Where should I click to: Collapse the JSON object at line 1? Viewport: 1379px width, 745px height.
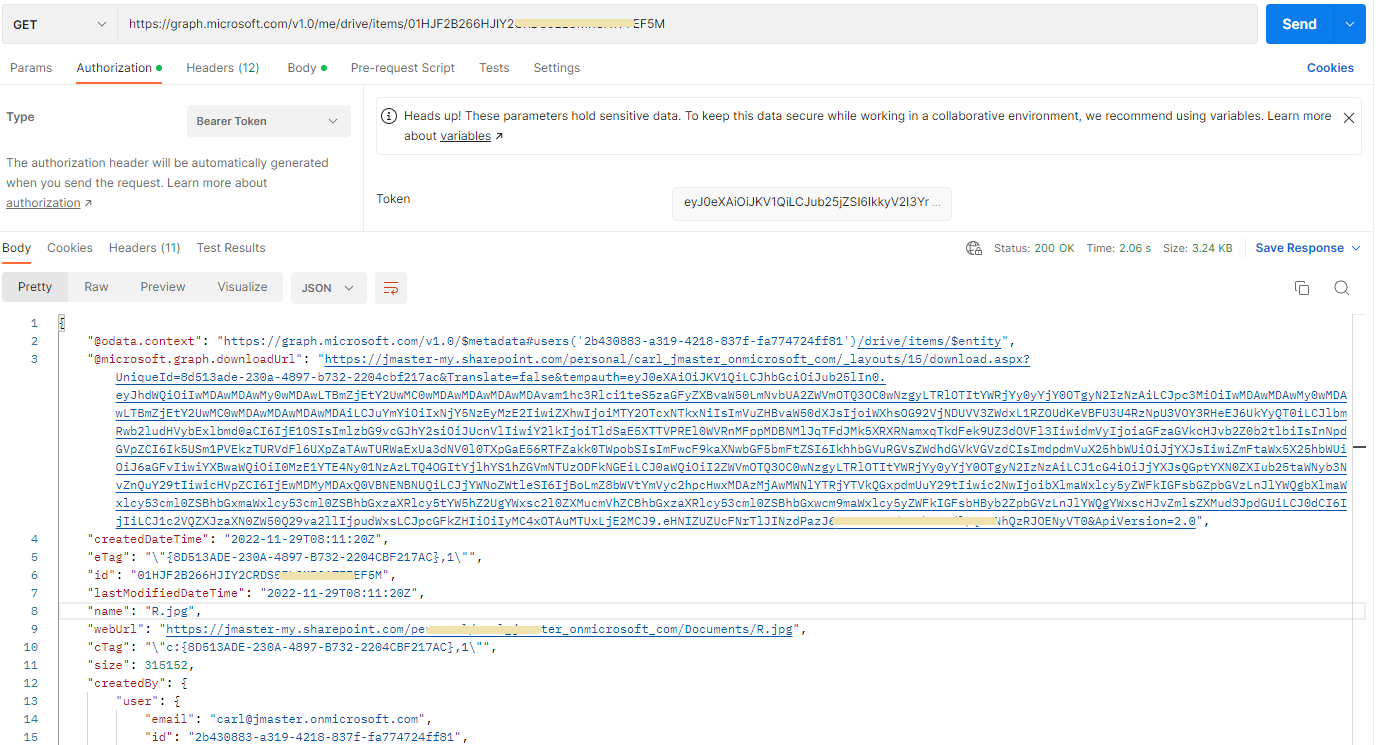coord(60,322)
